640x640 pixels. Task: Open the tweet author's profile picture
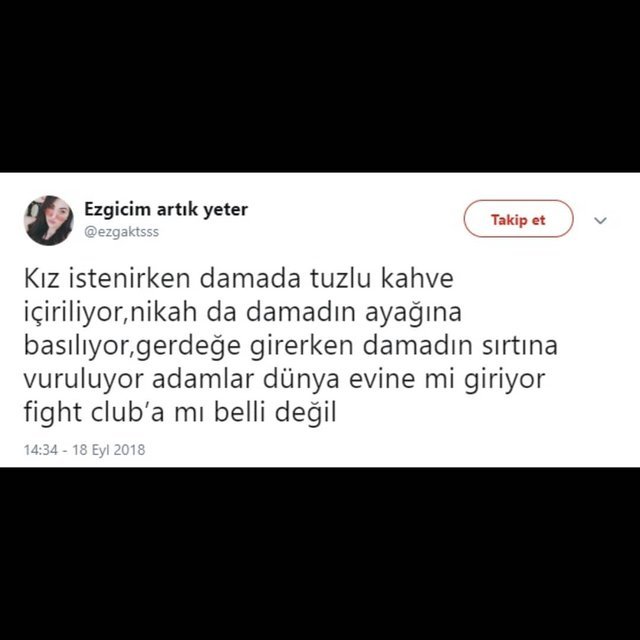coord(49,220)
